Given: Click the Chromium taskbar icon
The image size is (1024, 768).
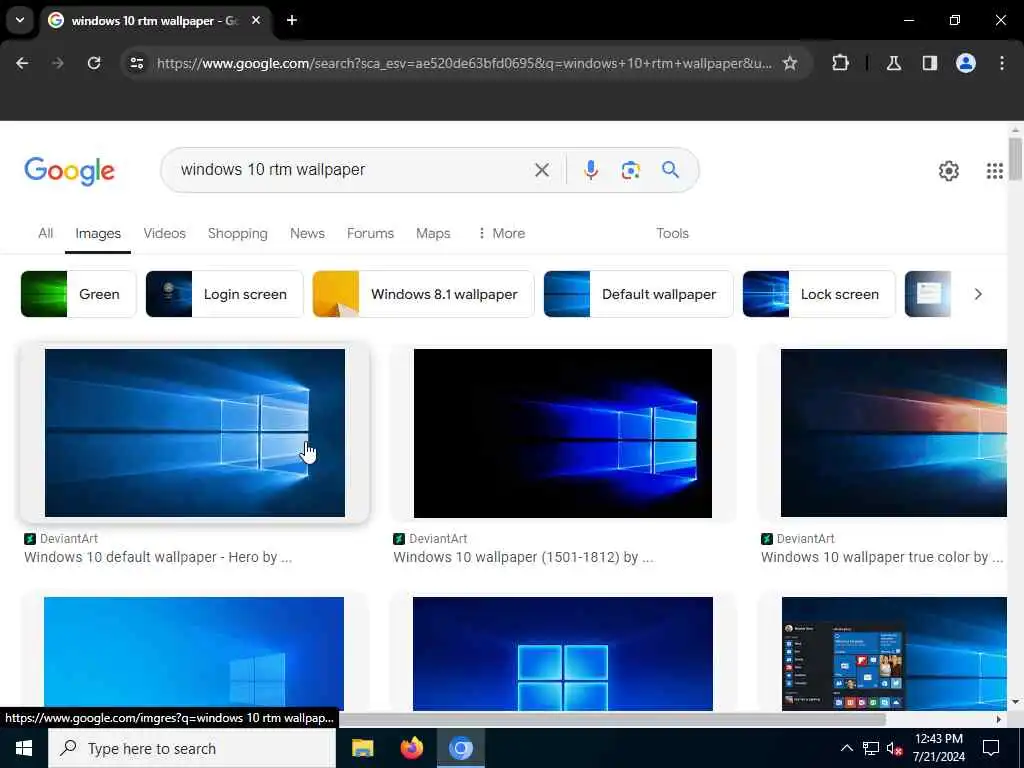Looking at the screenshot, I should 460,748.
